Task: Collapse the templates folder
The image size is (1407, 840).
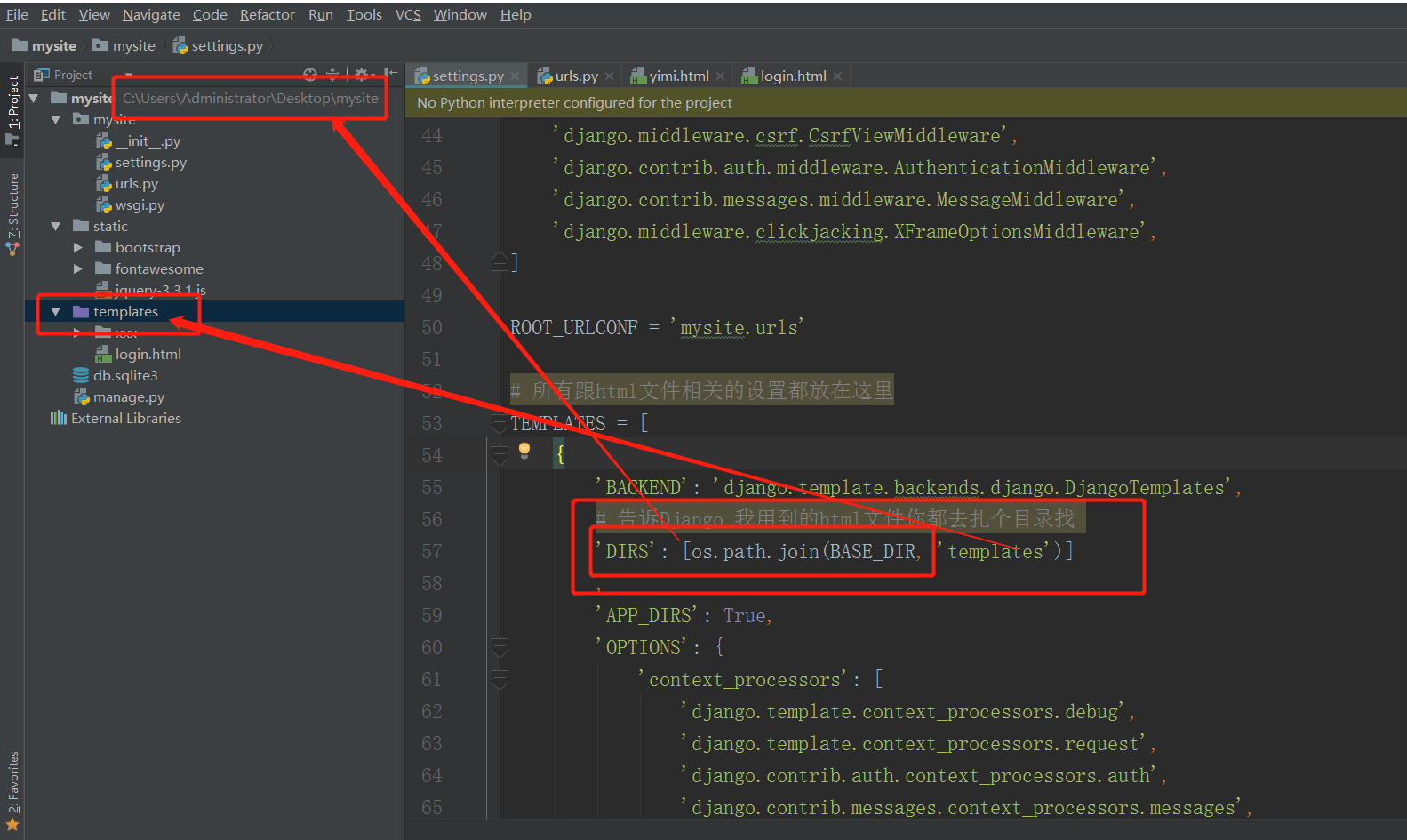Action: (x=56, y=312)
